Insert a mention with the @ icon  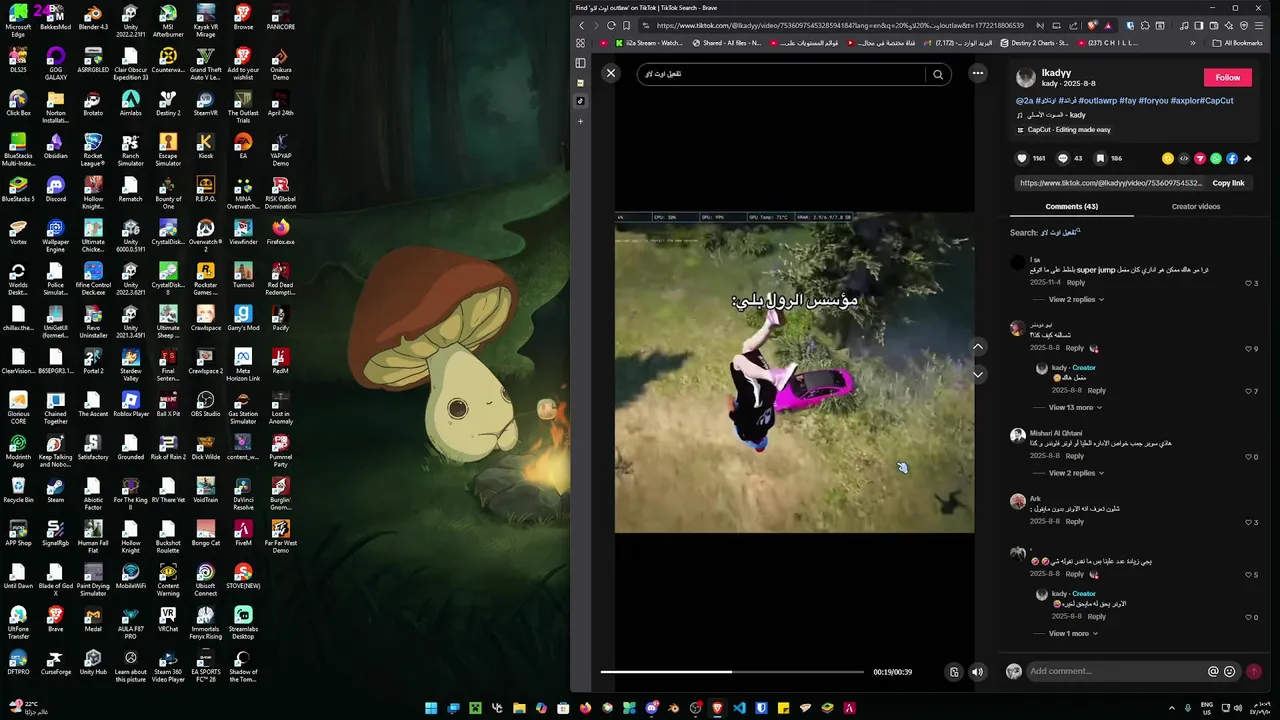(x=1213, y=672)
